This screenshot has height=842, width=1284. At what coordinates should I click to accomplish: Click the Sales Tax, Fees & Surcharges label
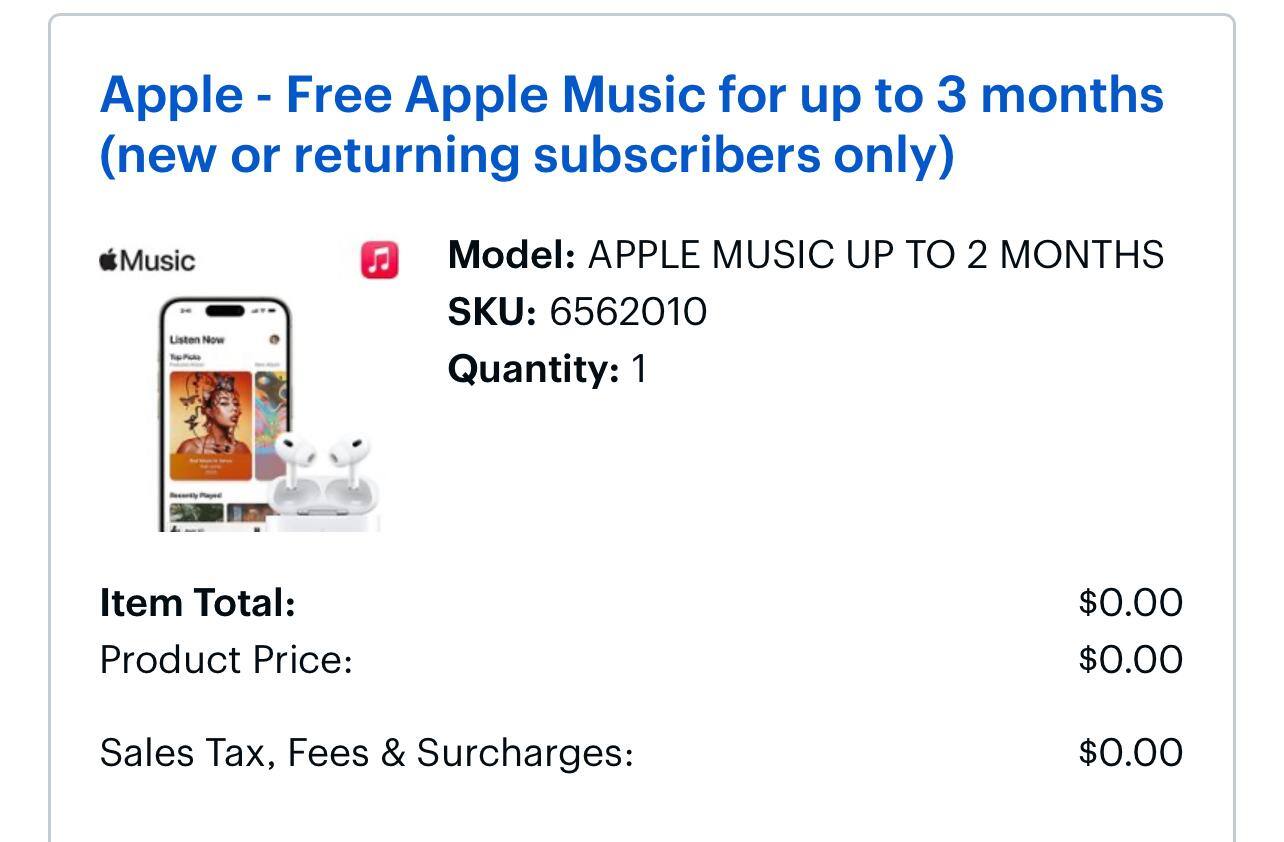click(366, 753)
